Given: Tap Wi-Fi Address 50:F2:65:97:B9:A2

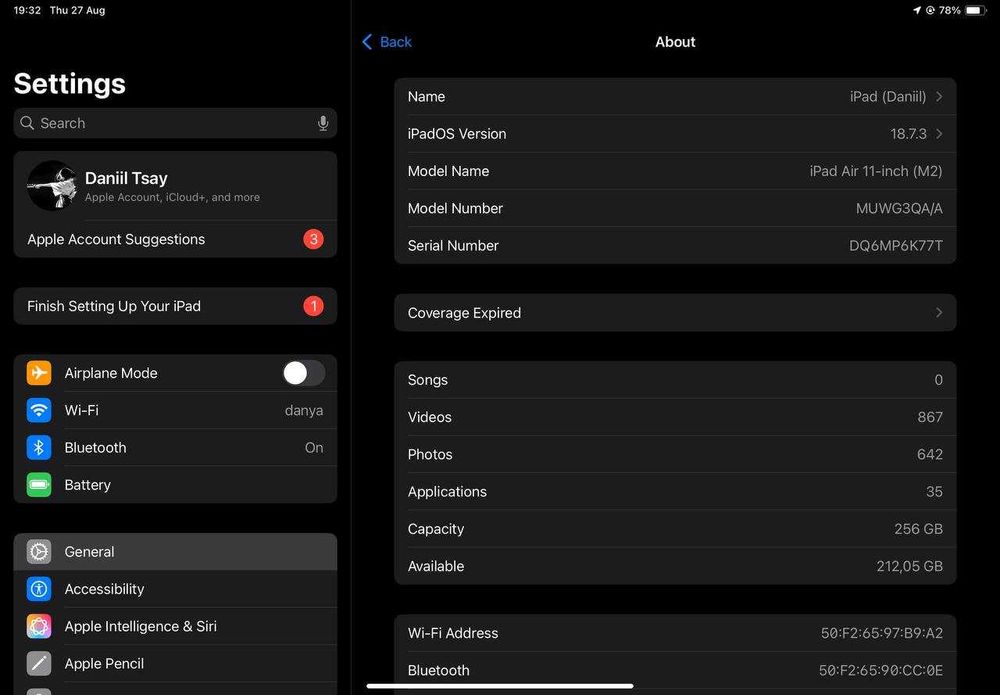Looking at the screenshot, I should click(x=881, y=633).
